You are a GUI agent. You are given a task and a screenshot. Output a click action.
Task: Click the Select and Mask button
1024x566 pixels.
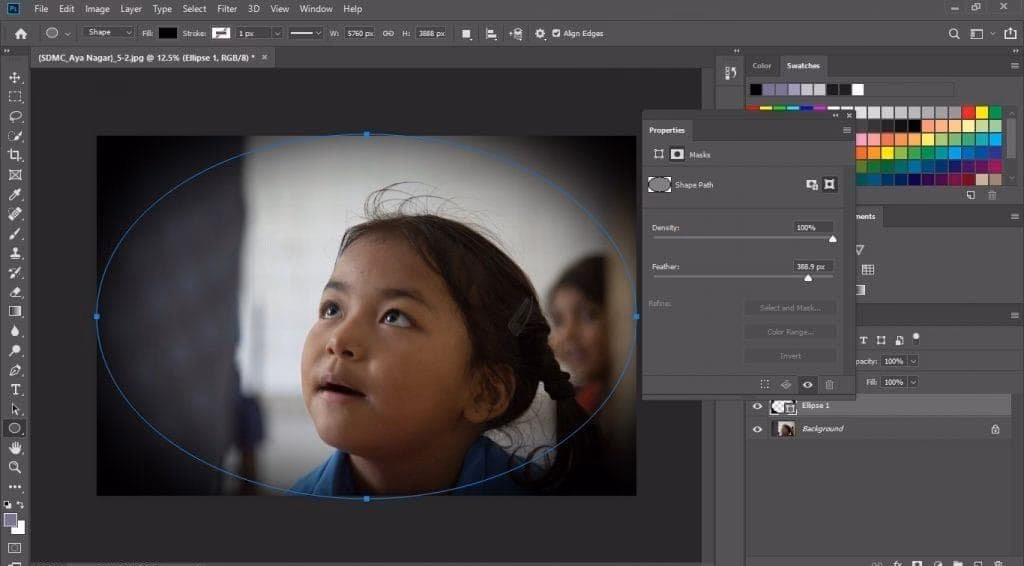point(789,308)
